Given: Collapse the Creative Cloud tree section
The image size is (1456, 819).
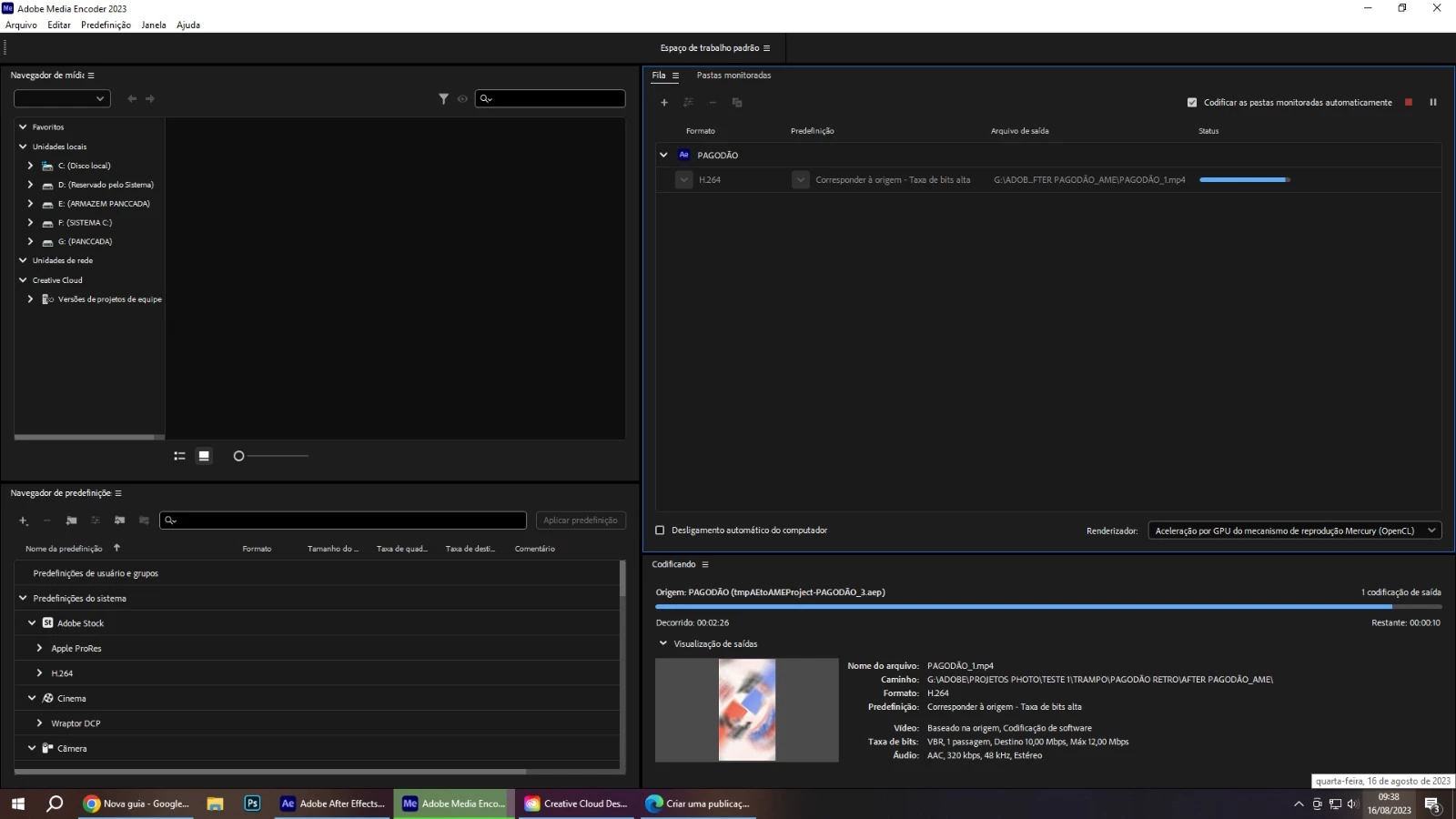Looking at the screenshot, I should (x=23, y=280).
